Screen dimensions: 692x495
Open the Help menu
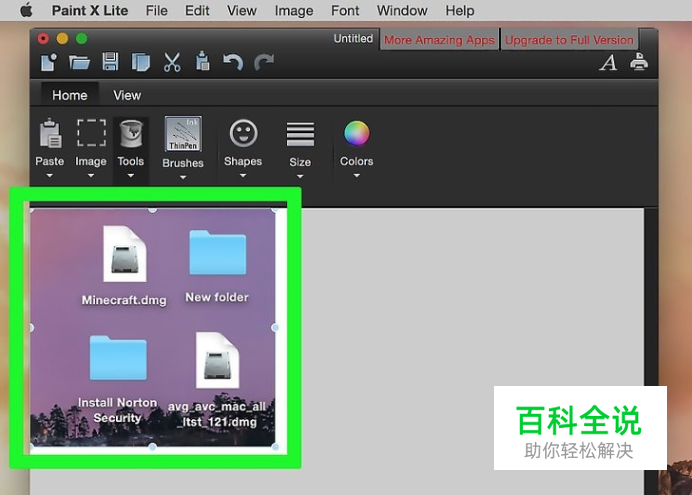tap(459, 11)
